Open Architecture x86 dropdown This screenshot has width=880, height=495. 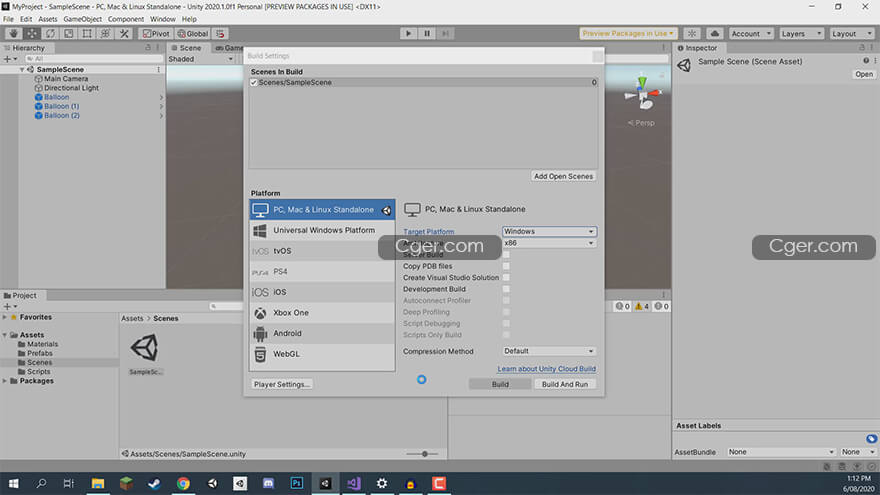tap(549, 243)
